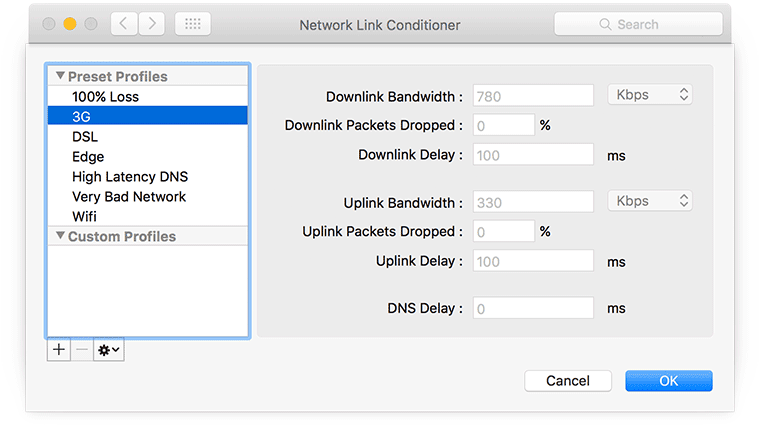The image size is (760, 425).
Task: Click the yellow minimize window button
Action: click(70, 24)
